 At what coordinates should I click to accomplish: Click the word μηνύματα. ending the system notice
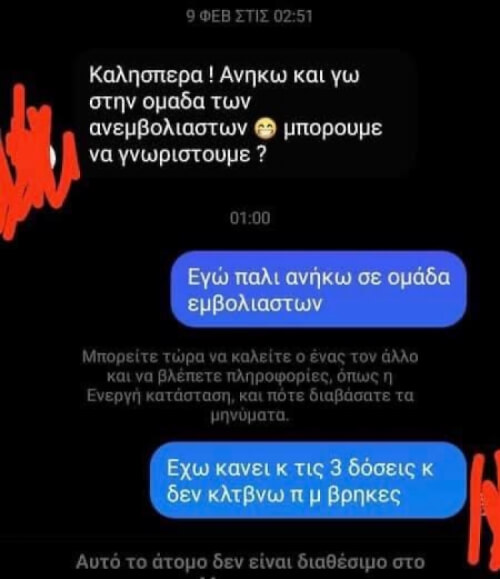(x=249, y=415)
